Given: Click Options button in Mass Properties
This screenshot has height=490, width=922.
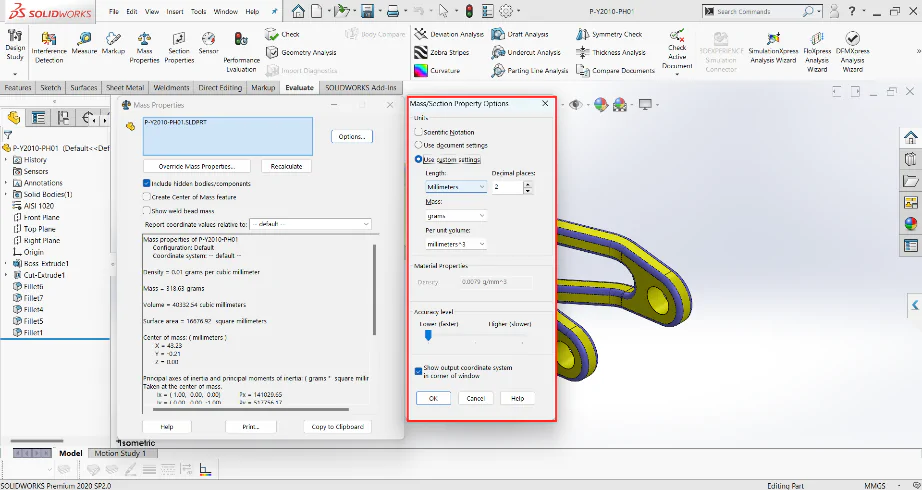Looking at the screenshot, I should (352, 136).
